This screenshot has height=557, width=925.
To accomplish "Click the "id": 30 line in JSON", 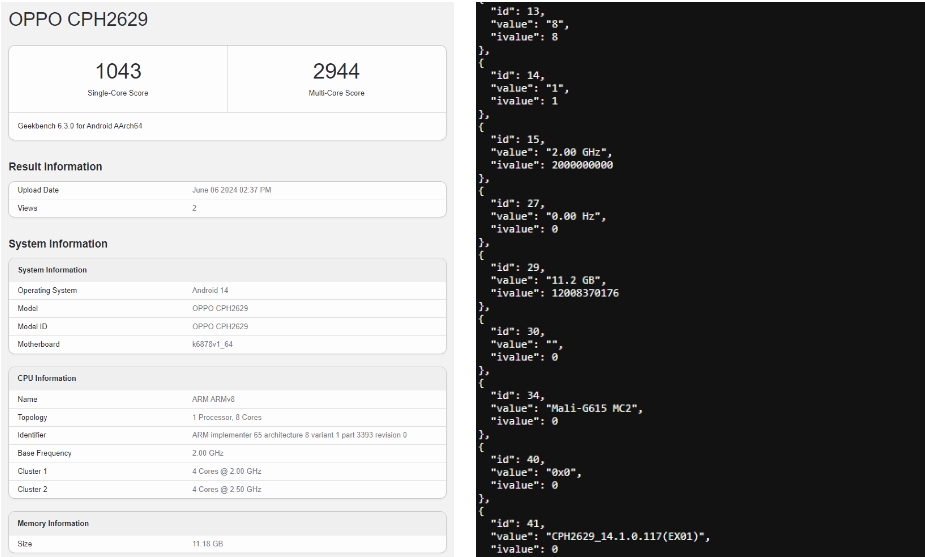I will (517, 332).
